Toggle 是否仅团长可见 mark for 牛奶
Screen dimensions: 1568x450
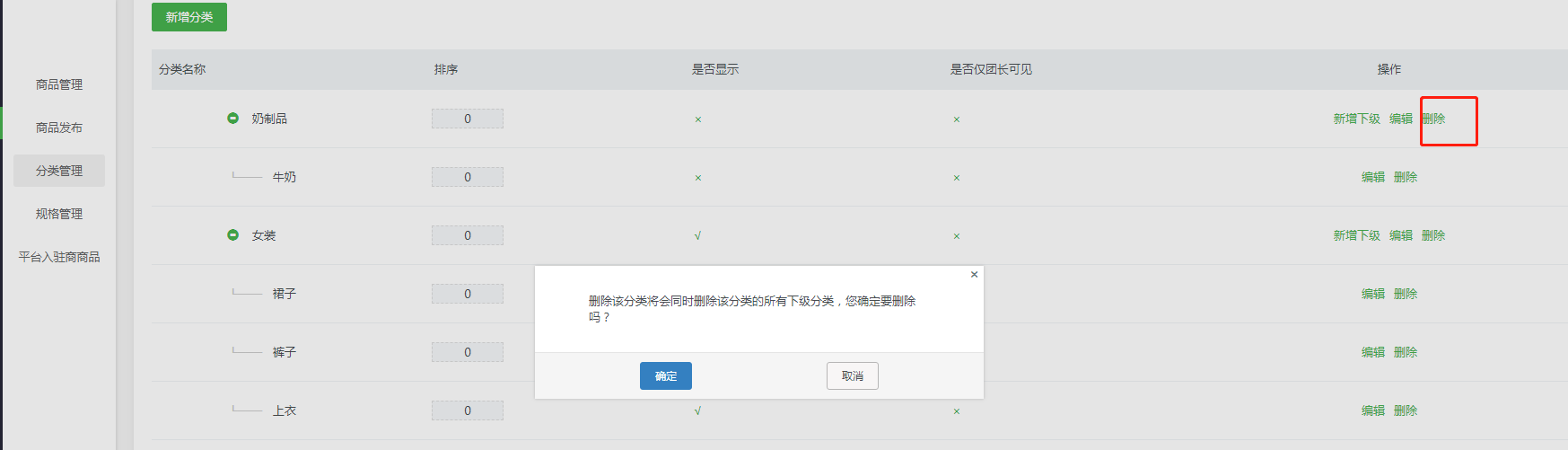pyautogui.click(x=956, y=178)
